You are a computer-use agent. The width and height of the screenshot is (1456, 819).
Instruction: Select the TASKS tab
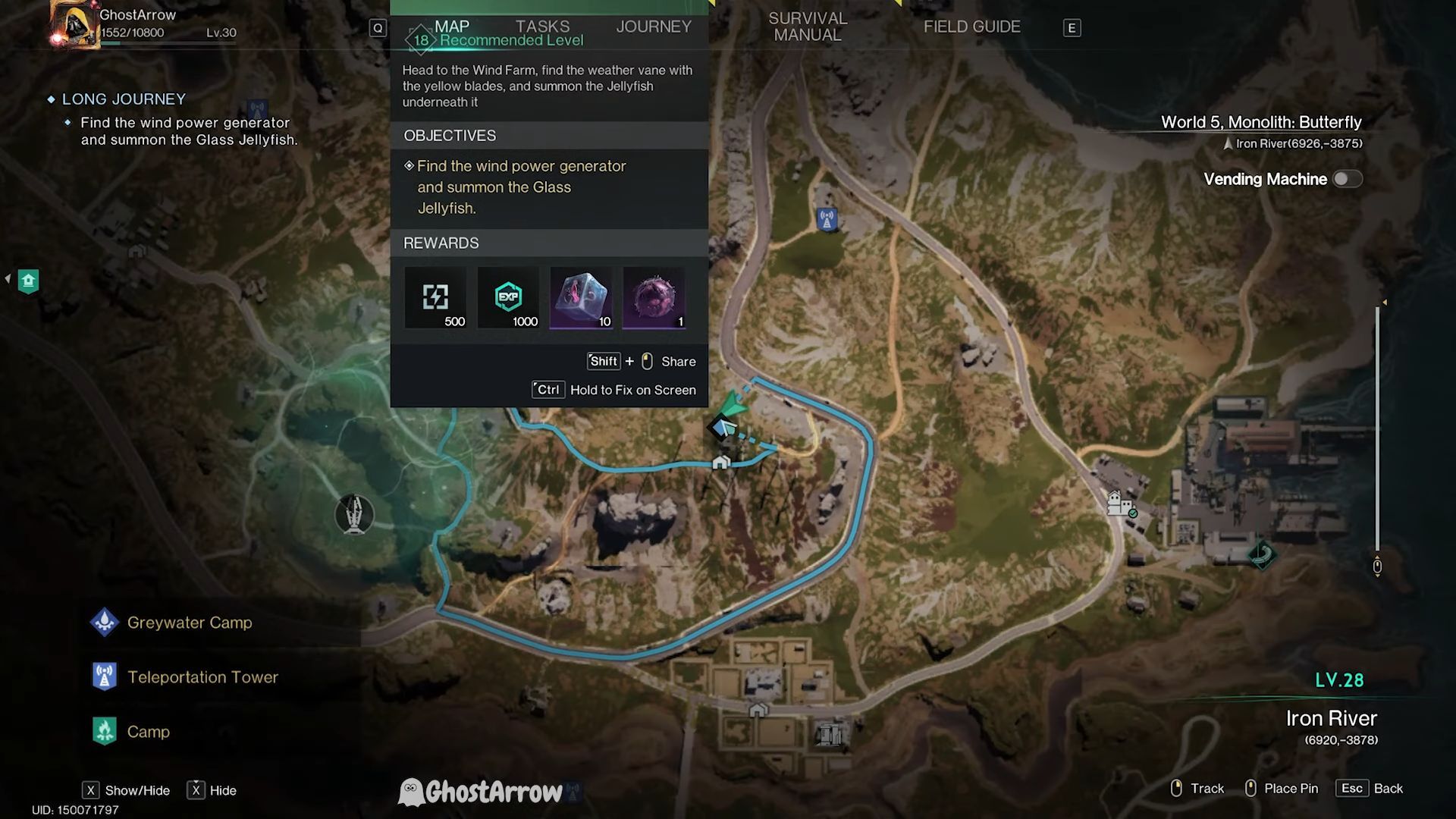point(543,26)
